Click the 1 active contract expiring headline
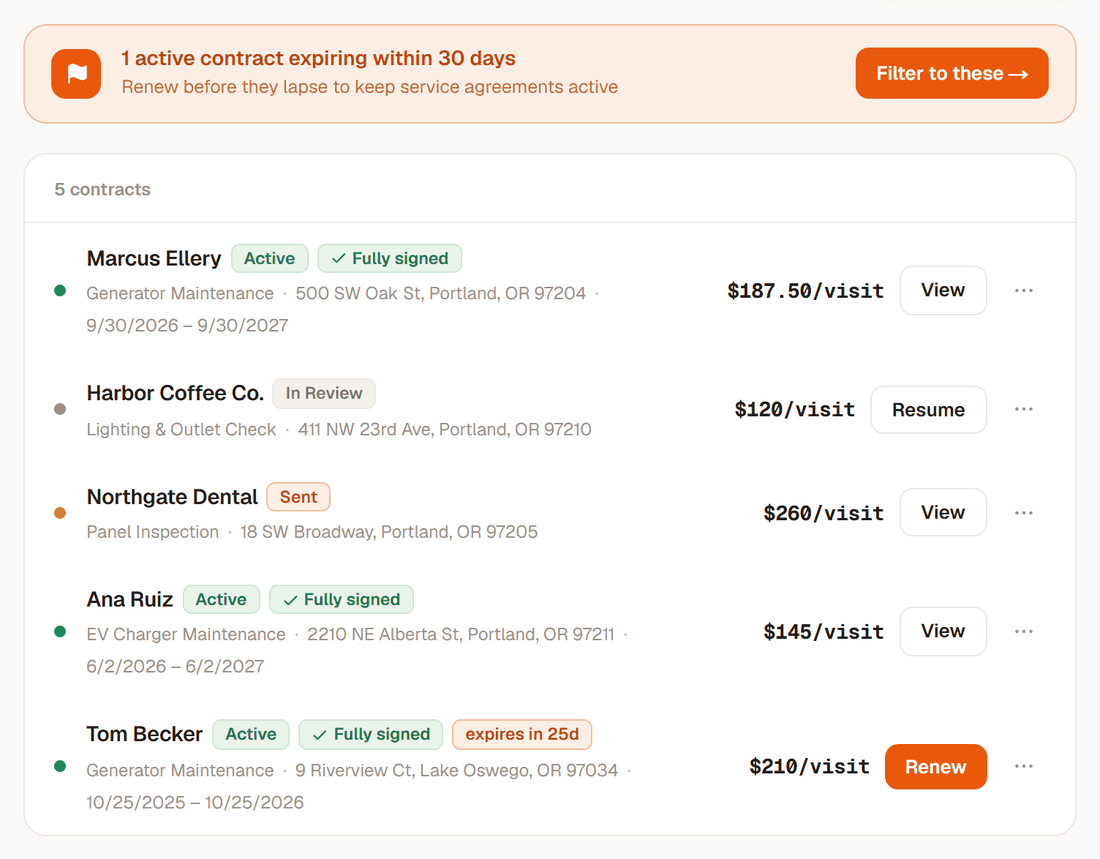 pos(318,58)
